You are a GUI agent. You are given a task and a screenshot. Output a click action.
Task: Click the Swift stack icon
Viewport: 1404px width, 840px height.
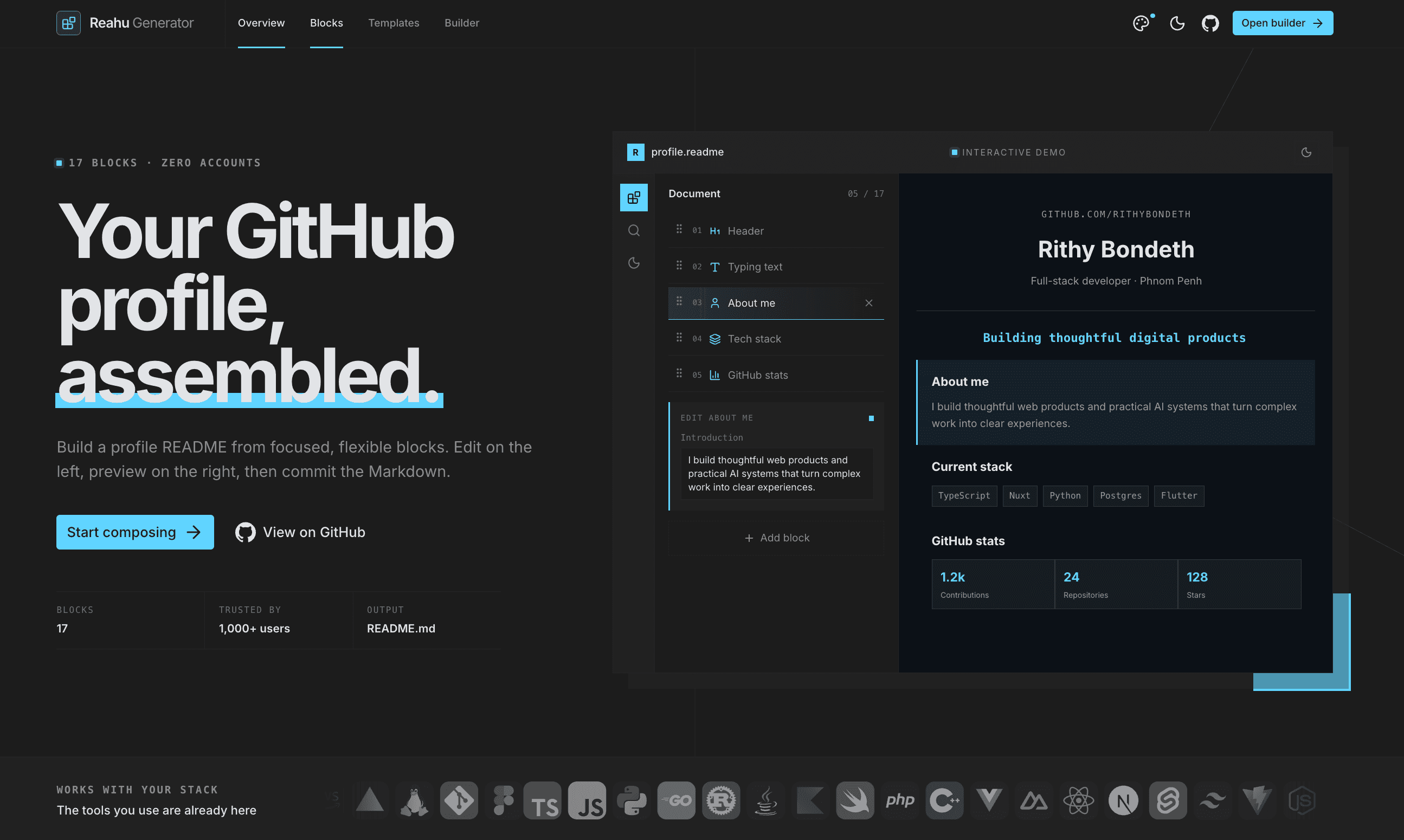[x=855, y=800]
